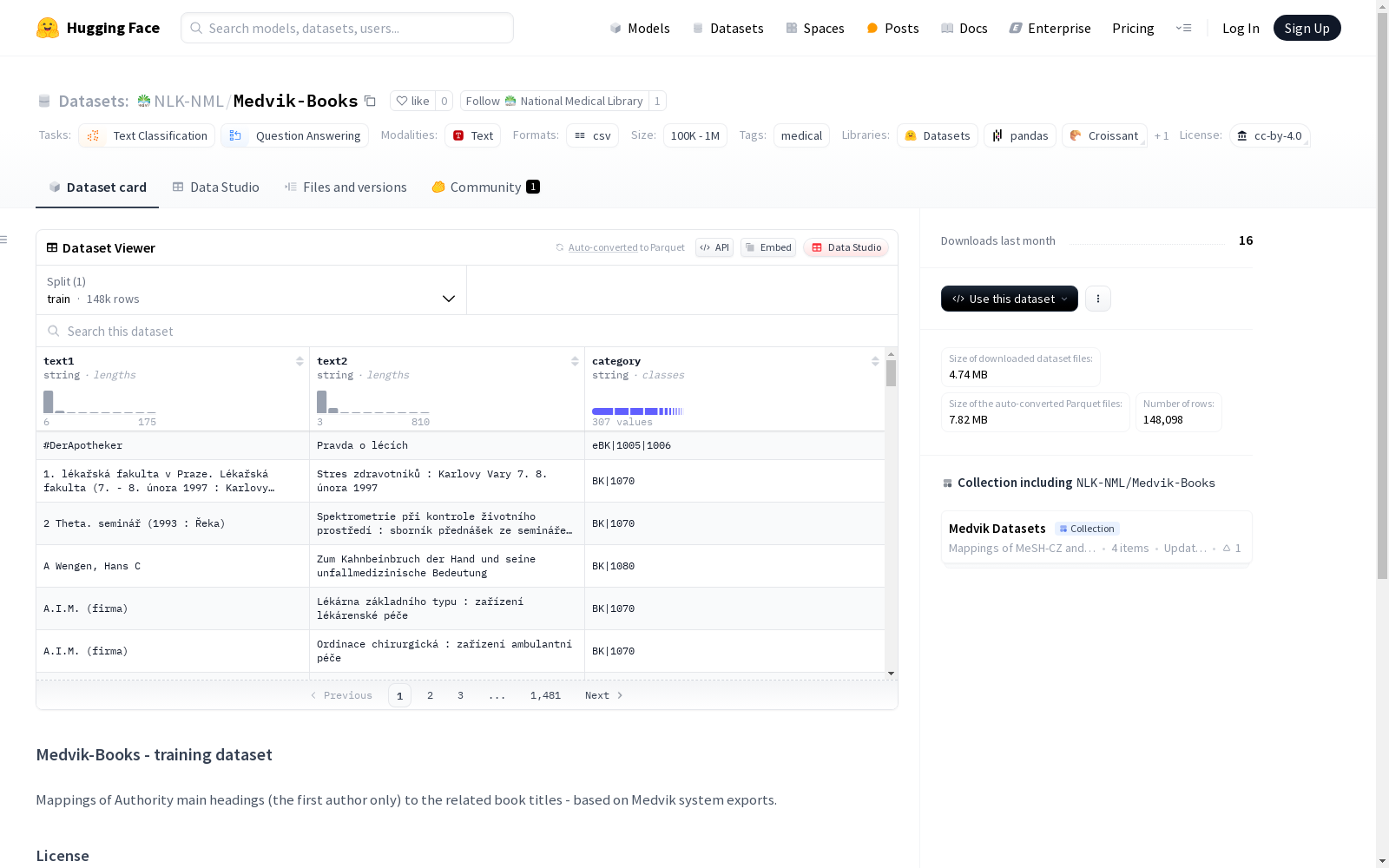Viewport: 1389px width, 868px height.
Task: Click the medical tag
Action: tap(801, 135)
